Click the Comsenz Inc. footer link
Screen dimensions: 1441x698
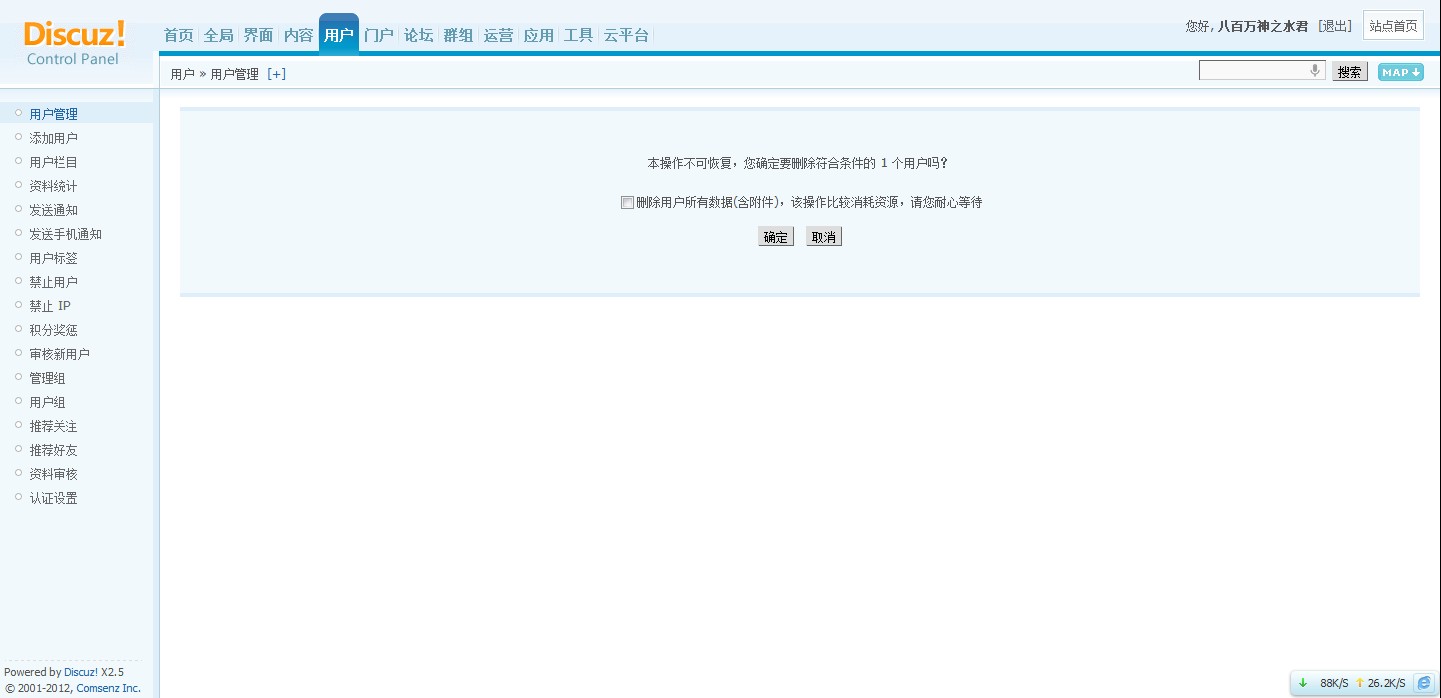(108, 688)
